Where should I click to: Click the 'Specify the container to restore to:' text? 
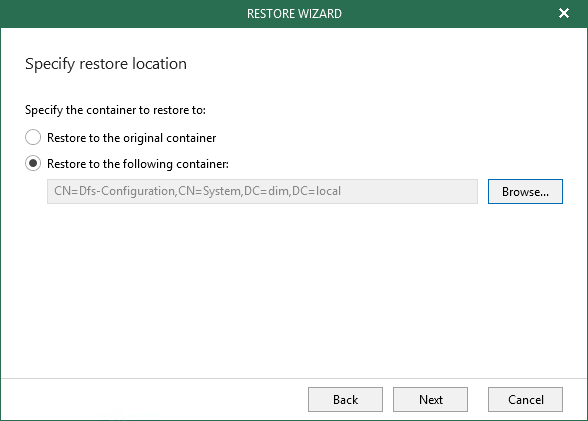[116, 110]
